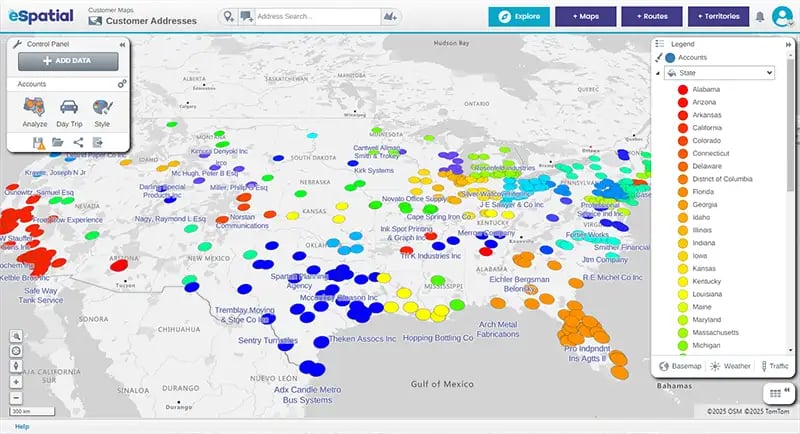The image size is (800, 434).
Task: Zoom out with the minus map button
Action: 16,397
